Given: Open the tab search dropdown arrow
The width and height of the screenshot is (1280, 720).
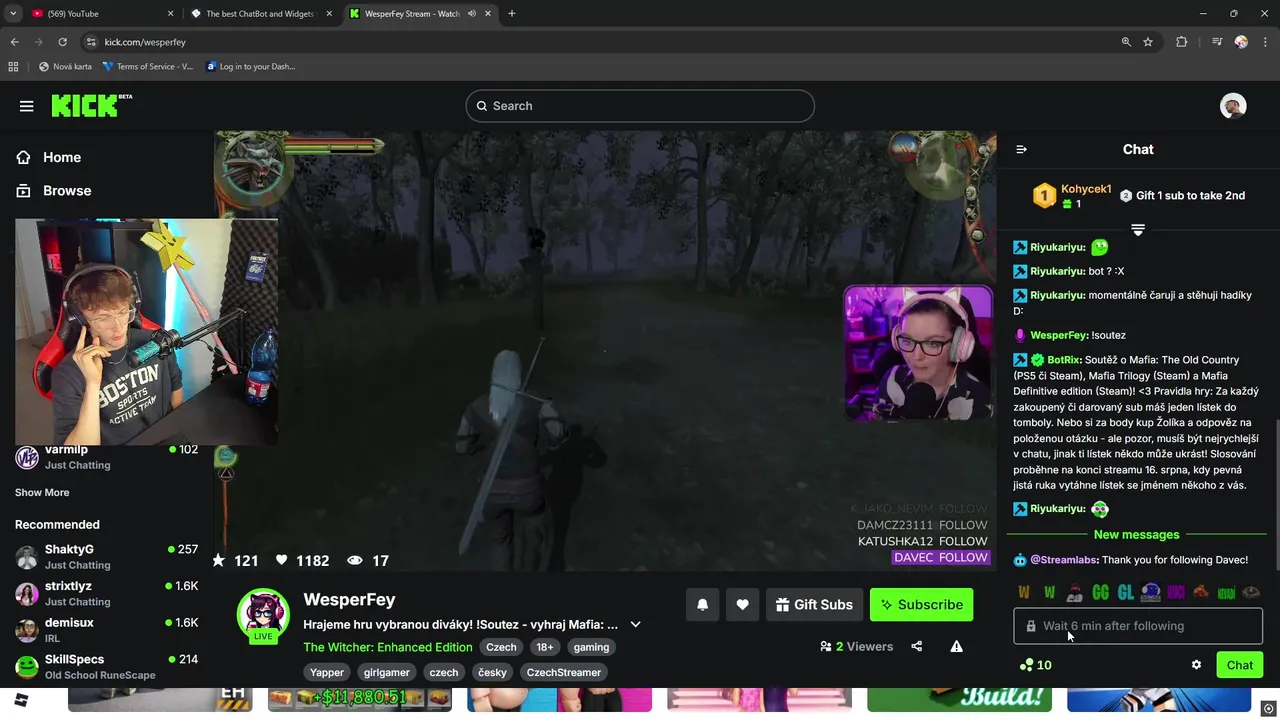Looking at the screenshot, I should 13,14.
